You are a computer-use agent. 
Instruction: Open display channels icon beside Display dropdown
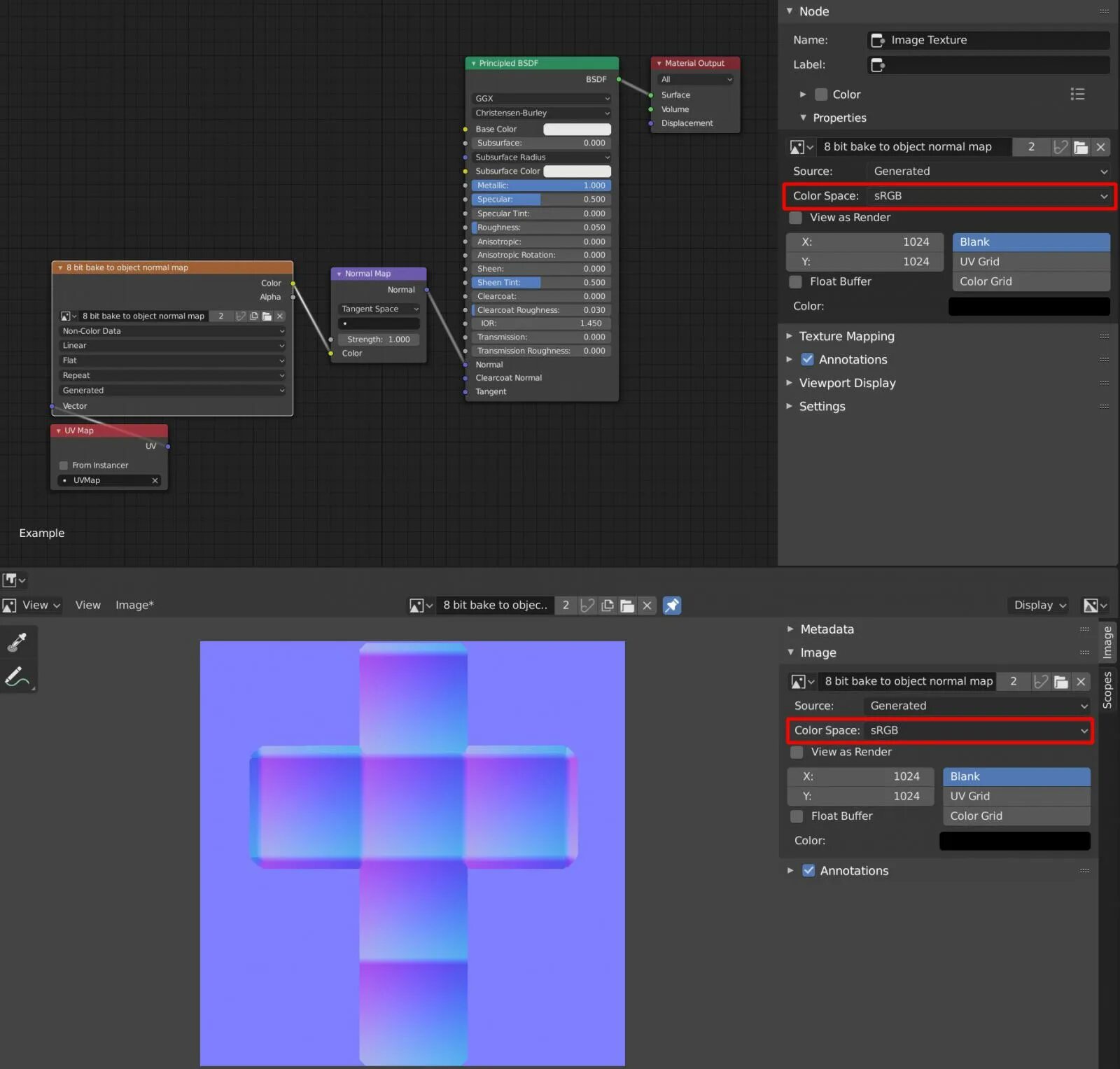[x=1095, y=606]
